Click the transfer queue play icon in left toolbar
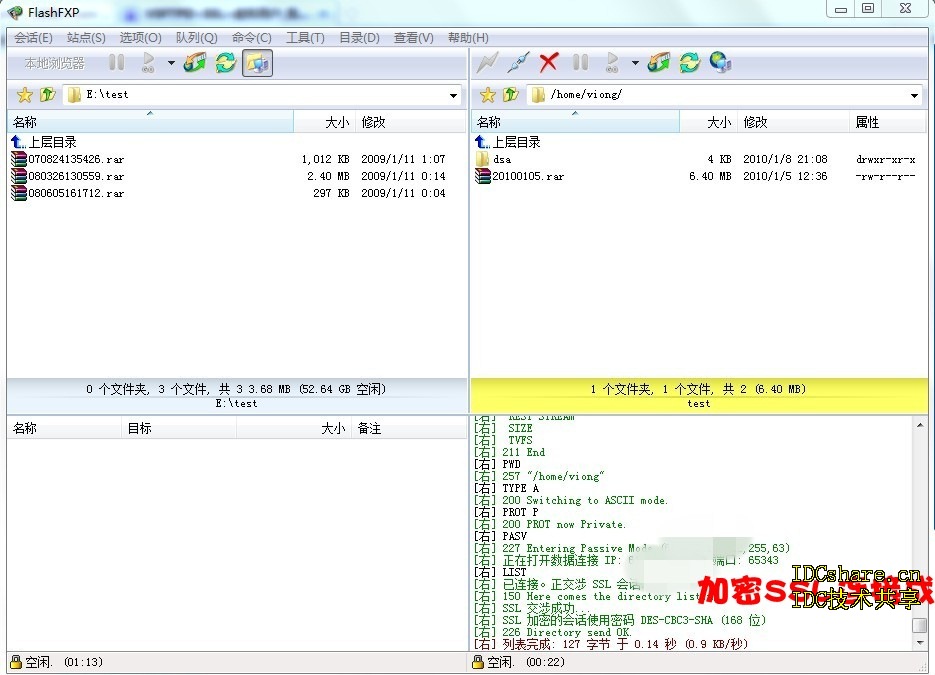Viewport: 935px width, 675px height. point(148,63)
